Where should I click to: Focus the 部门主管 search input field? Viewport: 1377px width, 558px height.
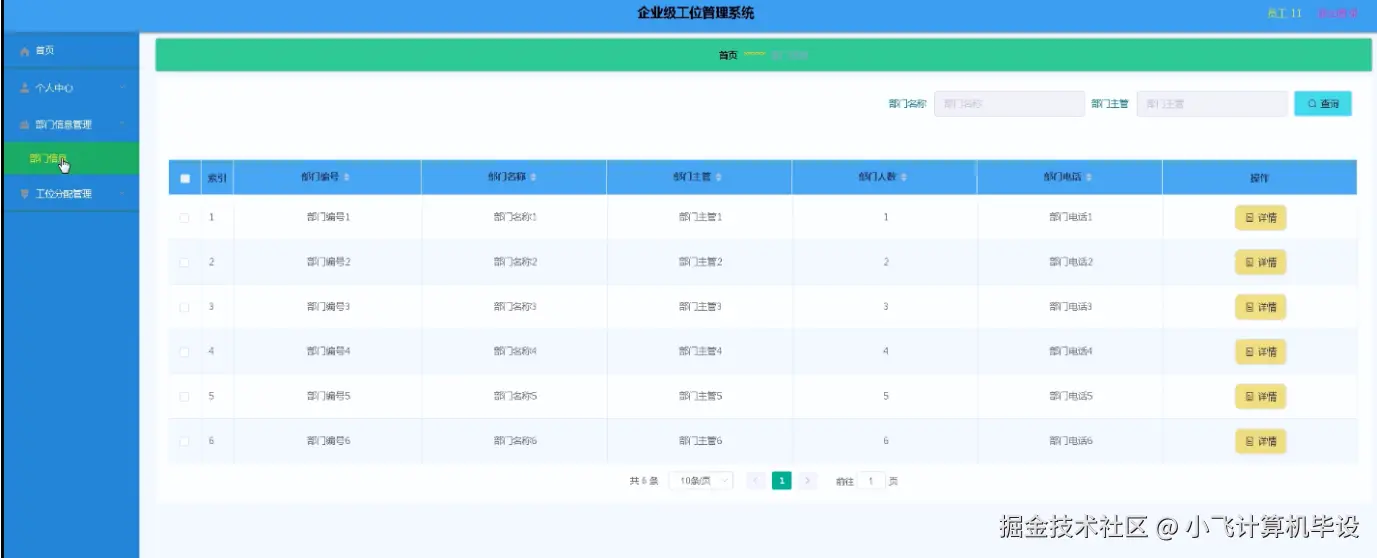pyautogui.click(x=1212, y=104)
